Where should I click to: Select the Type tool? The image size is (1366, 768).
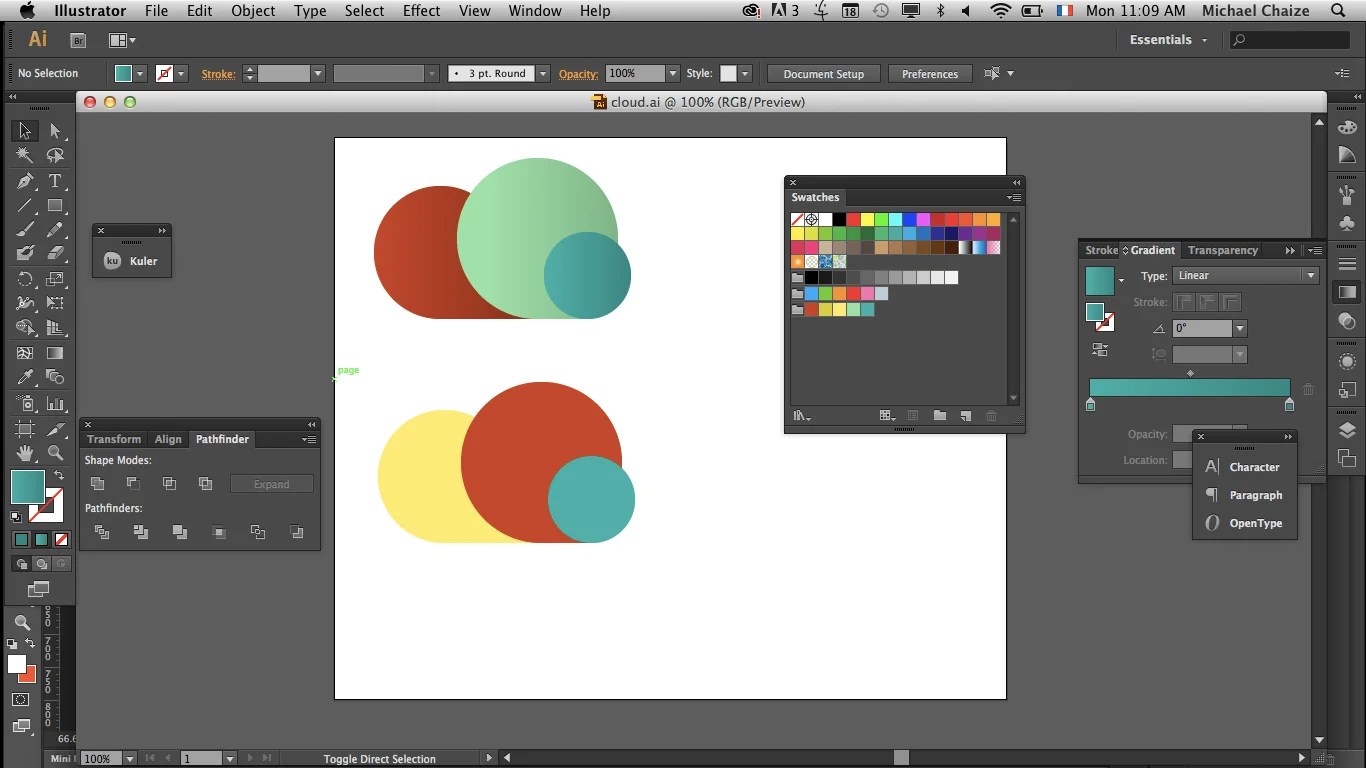tap(56, 182)
